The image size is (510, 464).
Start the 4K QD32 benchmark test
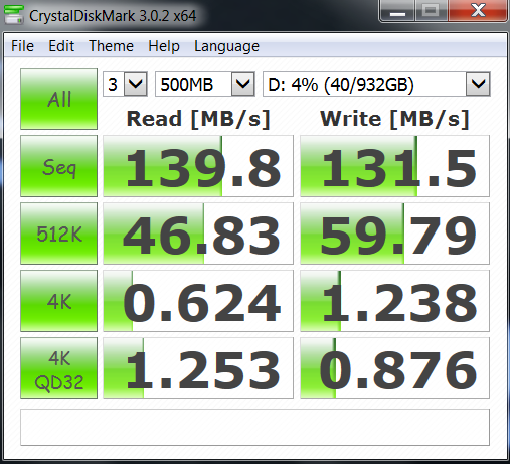click(x=59, y=368)
